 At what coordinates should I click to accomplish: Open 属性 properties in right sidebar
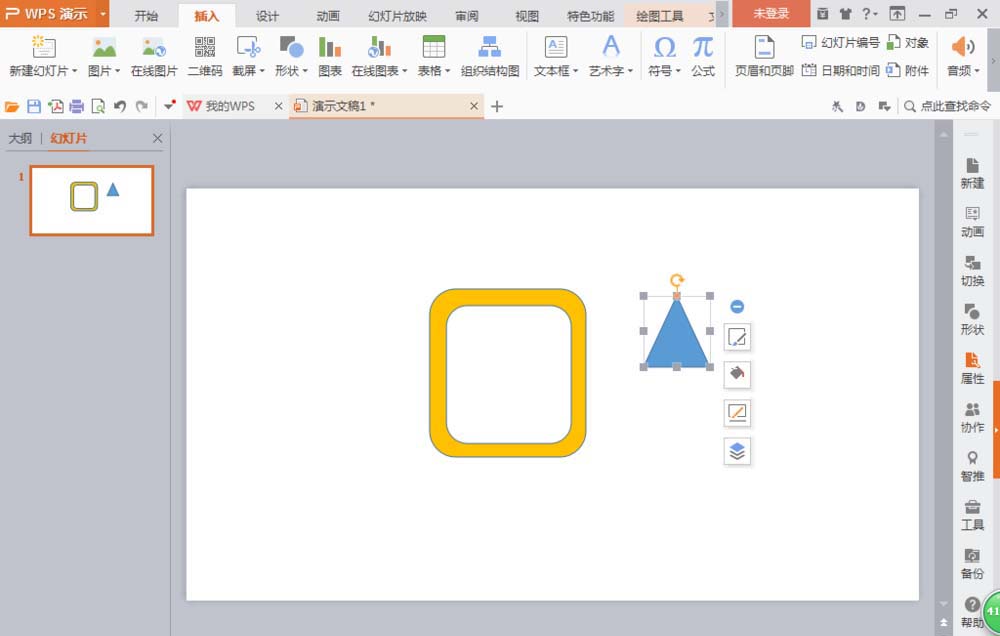pyautogui.click(x=972, y=367)
